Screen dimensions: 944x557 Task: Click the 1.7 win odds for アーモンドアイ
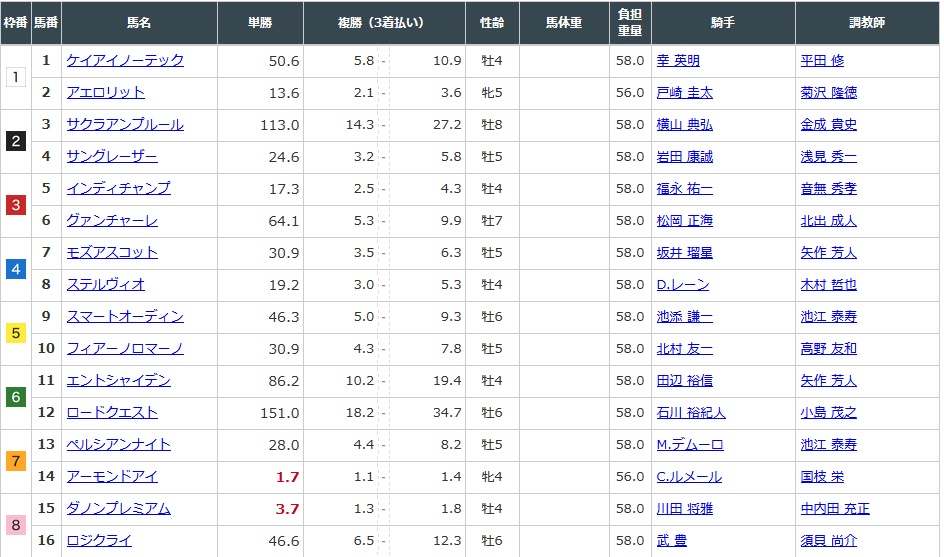(x=287, y=477)
